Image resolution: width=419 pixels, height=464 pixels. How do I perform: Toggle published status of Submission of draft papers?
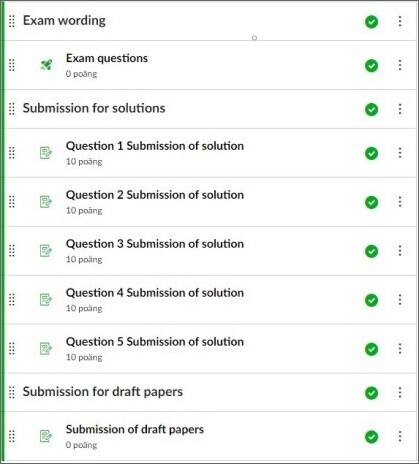(x=371, y=437)
